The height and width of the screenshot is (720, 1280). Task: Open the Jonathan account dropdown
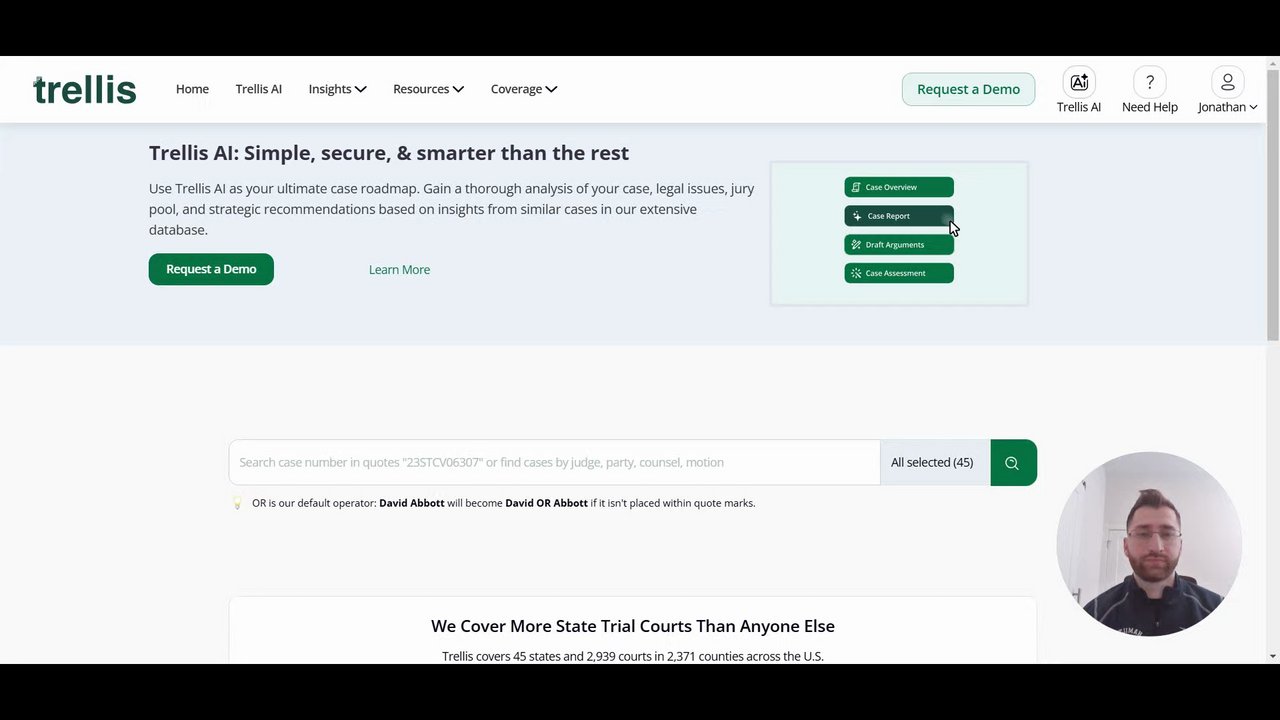point(1227,107)
